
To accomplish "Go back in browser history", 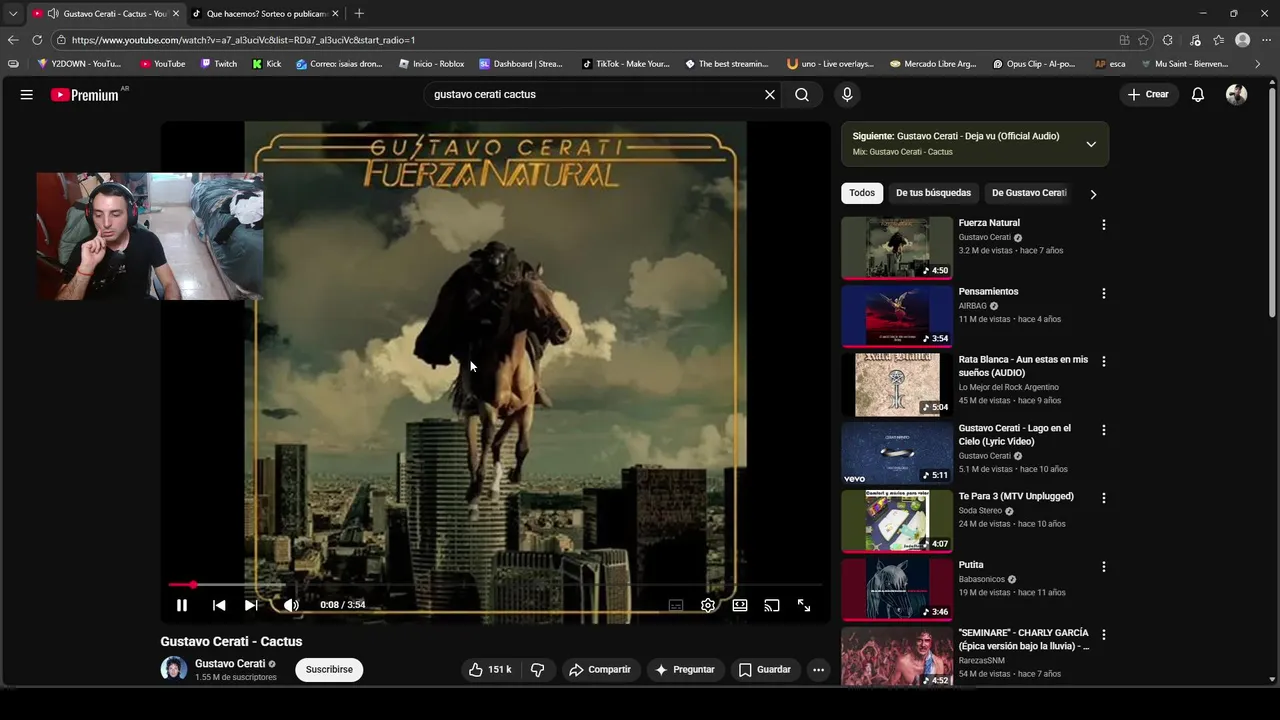I will [x=13, y=40].
